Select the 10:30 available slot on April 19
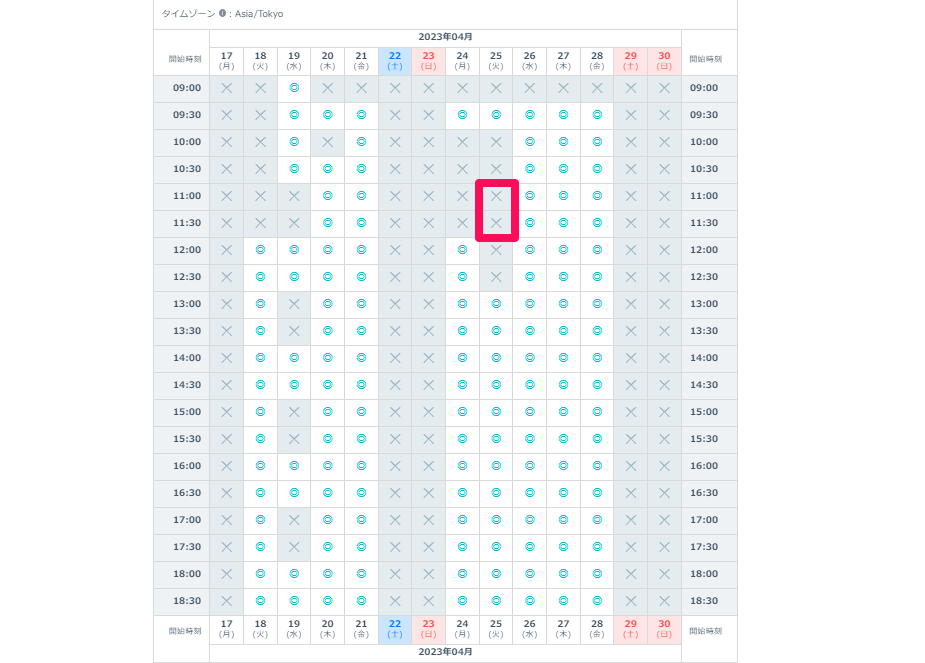 tap(294, 169)
